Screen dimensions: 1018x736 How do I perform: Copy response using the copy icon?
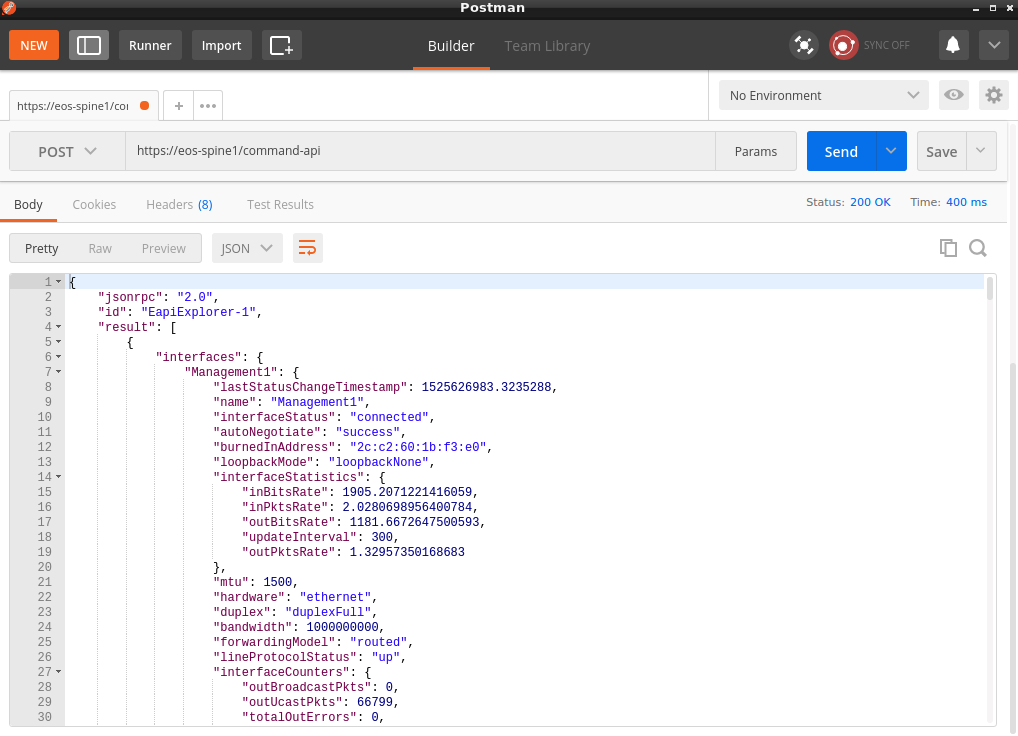click(x=948, y=248)
